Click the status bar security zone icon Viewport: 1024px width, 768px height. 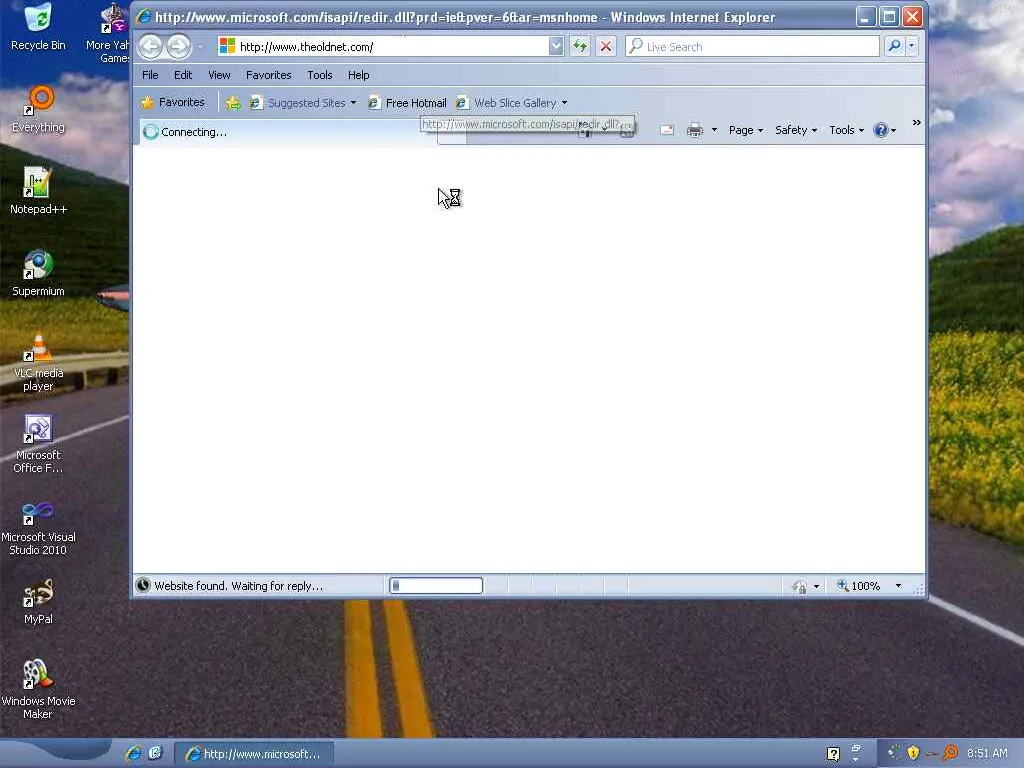click(799, 586)
